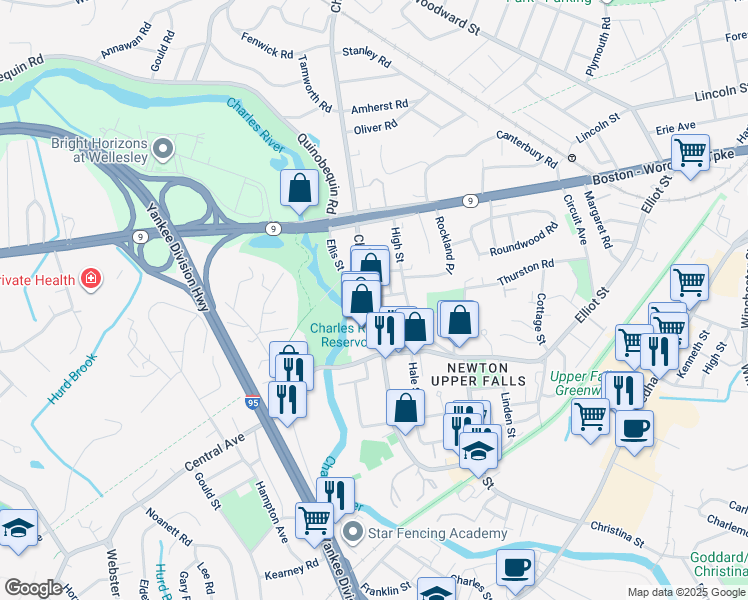Click the Map data ©2025 Google text

click(686, 592)
